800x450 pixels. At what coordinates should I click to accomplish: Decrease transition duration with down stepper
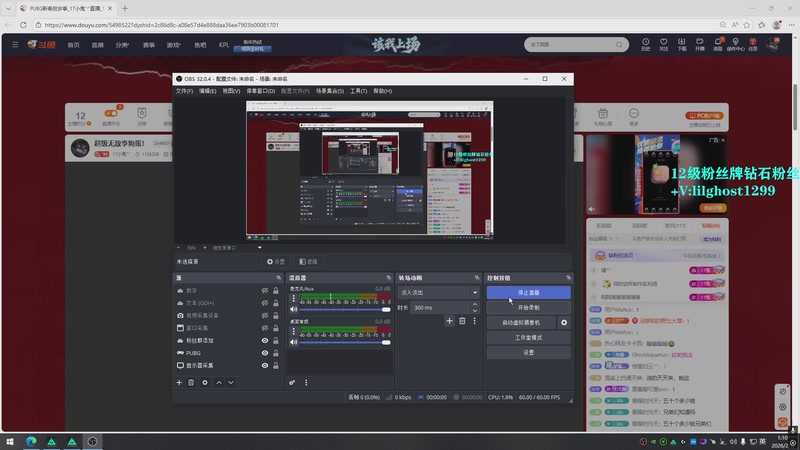(475, 311)
